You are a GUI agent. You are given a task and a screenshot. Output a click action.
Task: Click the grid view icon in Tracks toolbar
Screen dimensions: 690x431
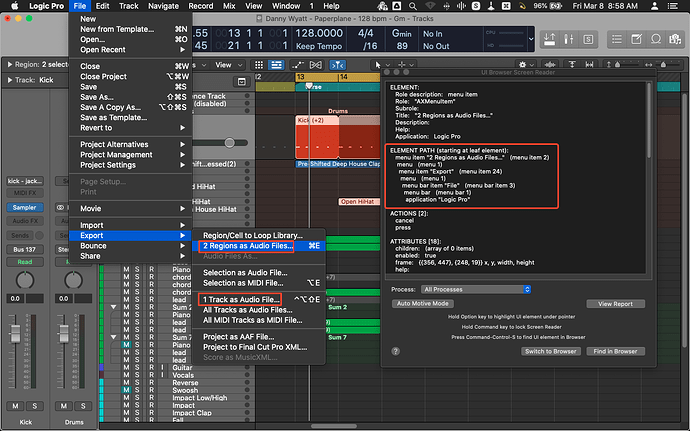[x=259, y=65]
